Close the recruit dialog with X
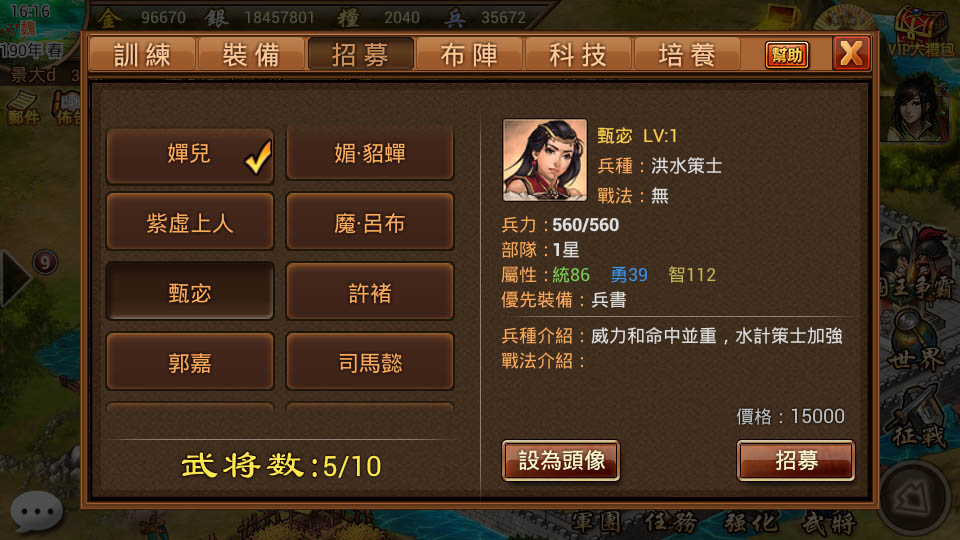This screenshot has width=960, height=540. 852,53
